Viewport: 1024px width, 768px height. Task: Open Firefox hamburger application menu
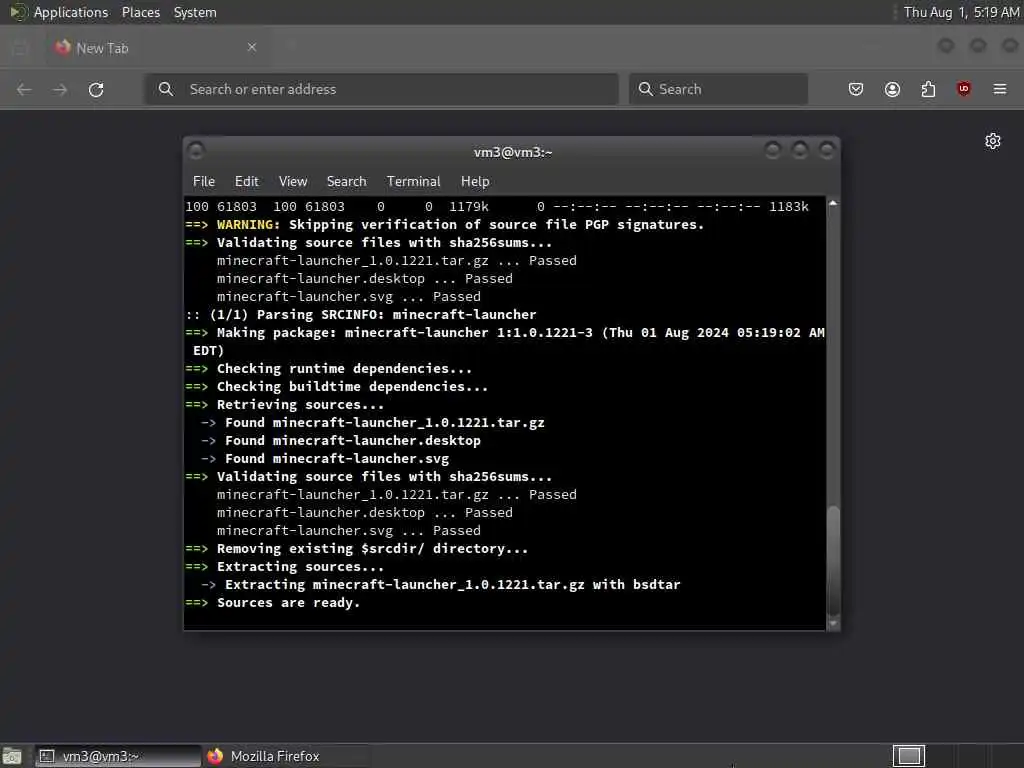coord(1000,89)
